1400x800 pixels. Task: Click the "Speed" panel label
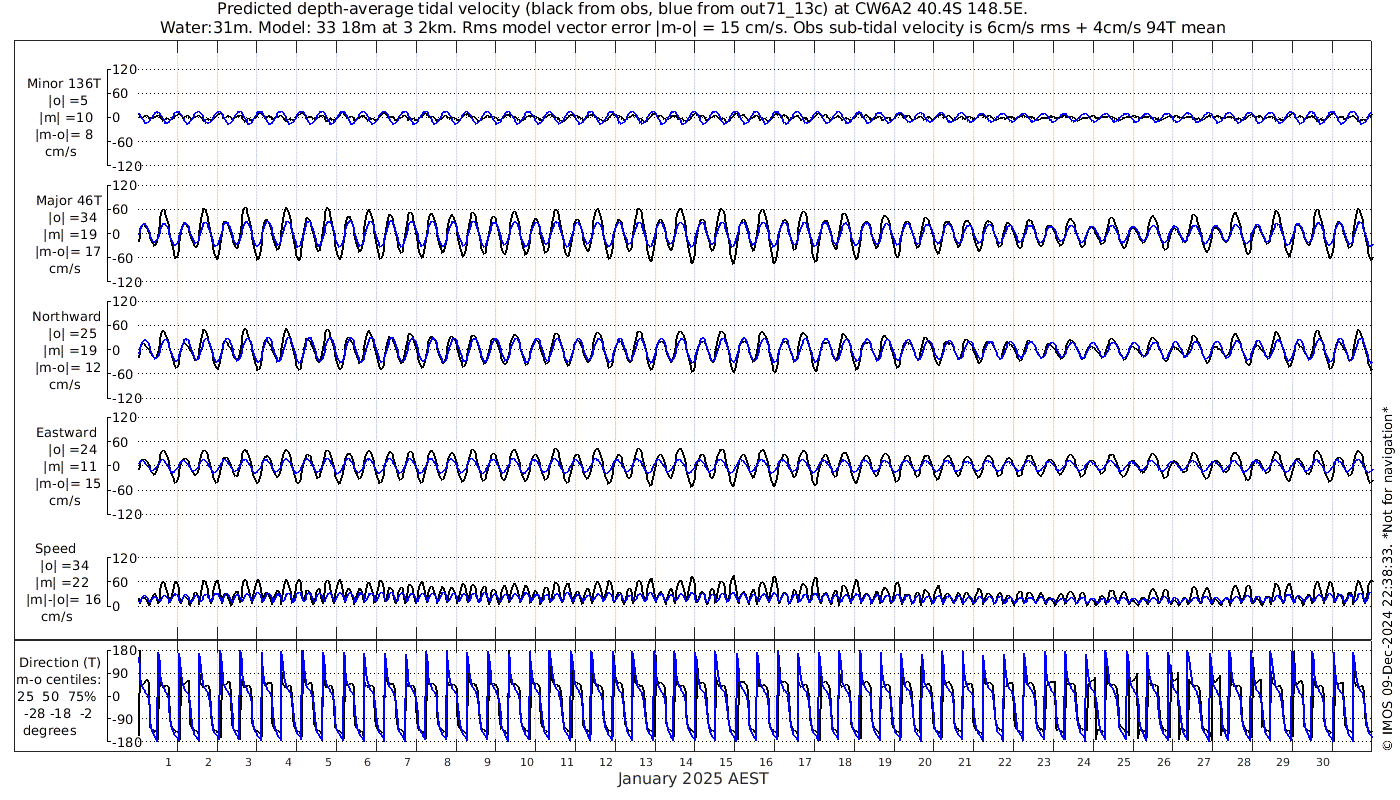55,549
